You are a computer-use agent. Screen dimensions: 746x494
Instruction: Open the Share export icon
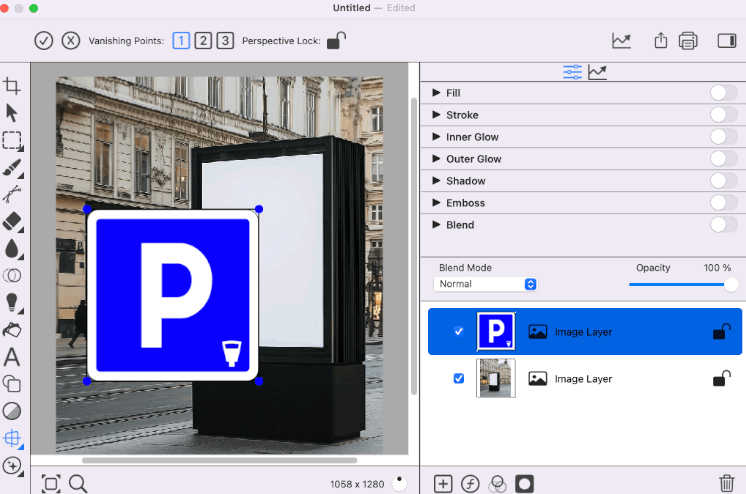point(660,41)
